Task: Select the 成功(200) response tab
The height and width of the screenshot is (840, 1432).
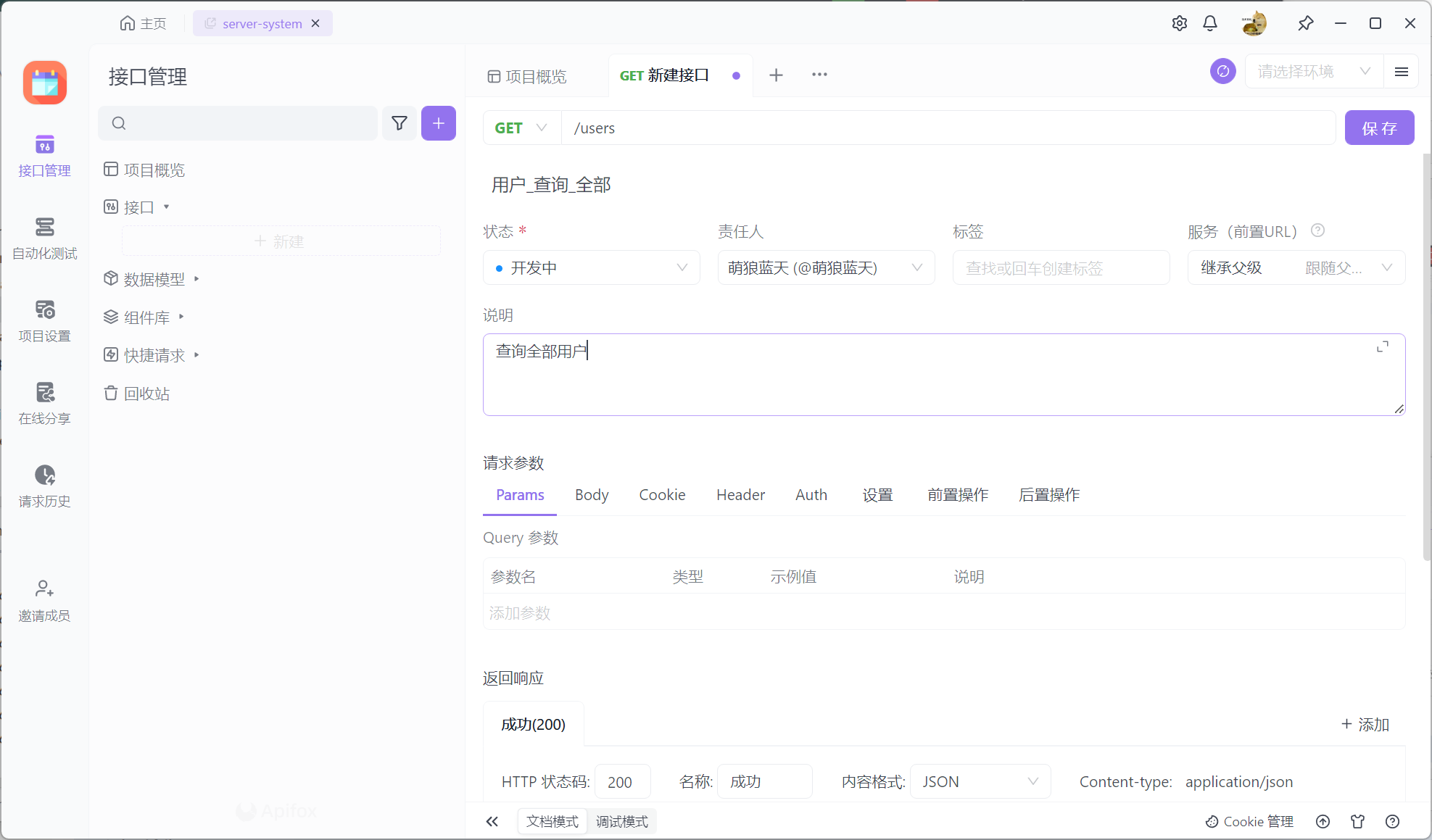Action: [533, 724]
